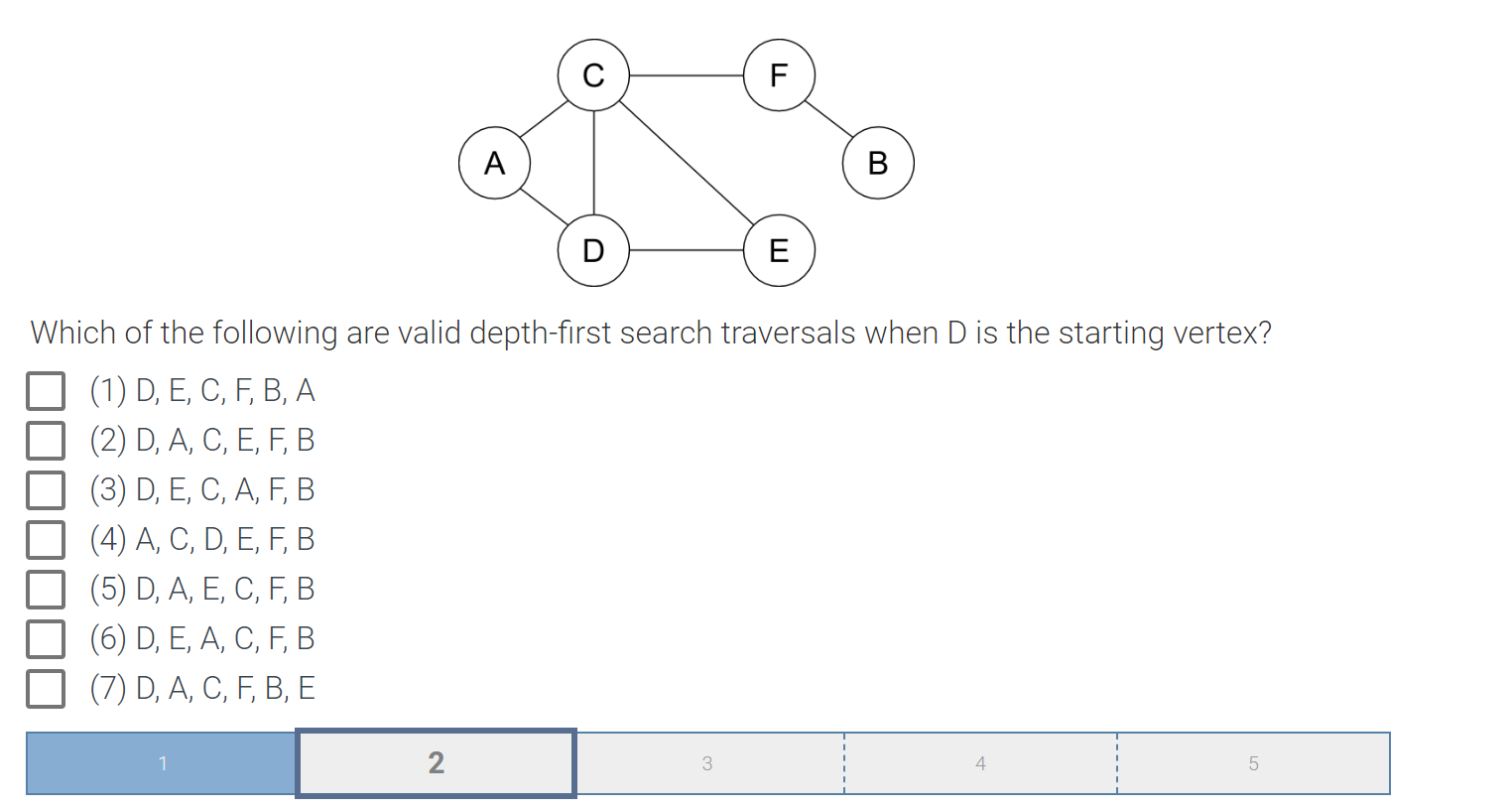The height and width of the screenshot is (810, 1512).
Task: Navigate to question 4
Action: [x=980, y=763]
